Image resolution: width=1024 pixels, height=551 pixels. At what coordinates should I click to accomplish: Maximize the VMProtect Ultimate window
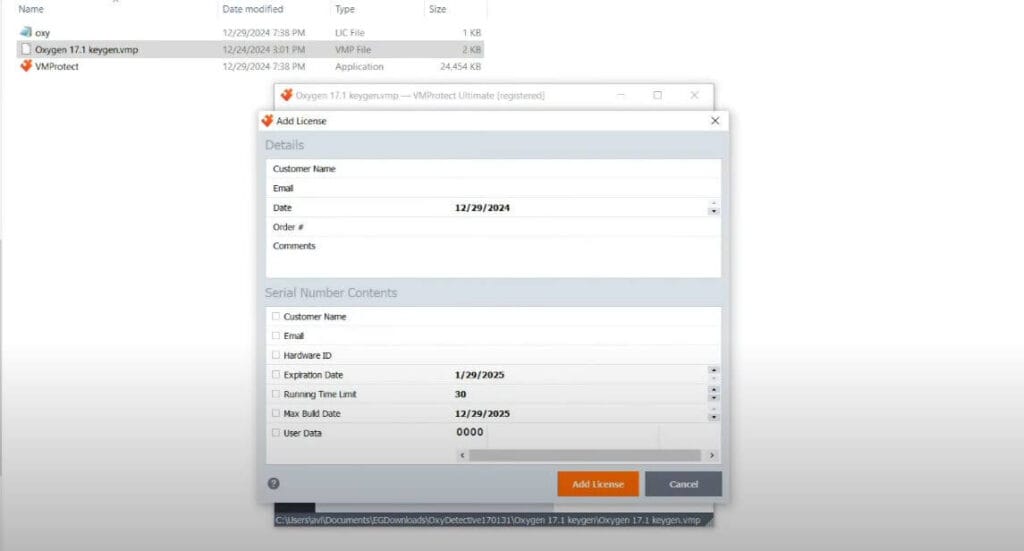tap(658, 95)
